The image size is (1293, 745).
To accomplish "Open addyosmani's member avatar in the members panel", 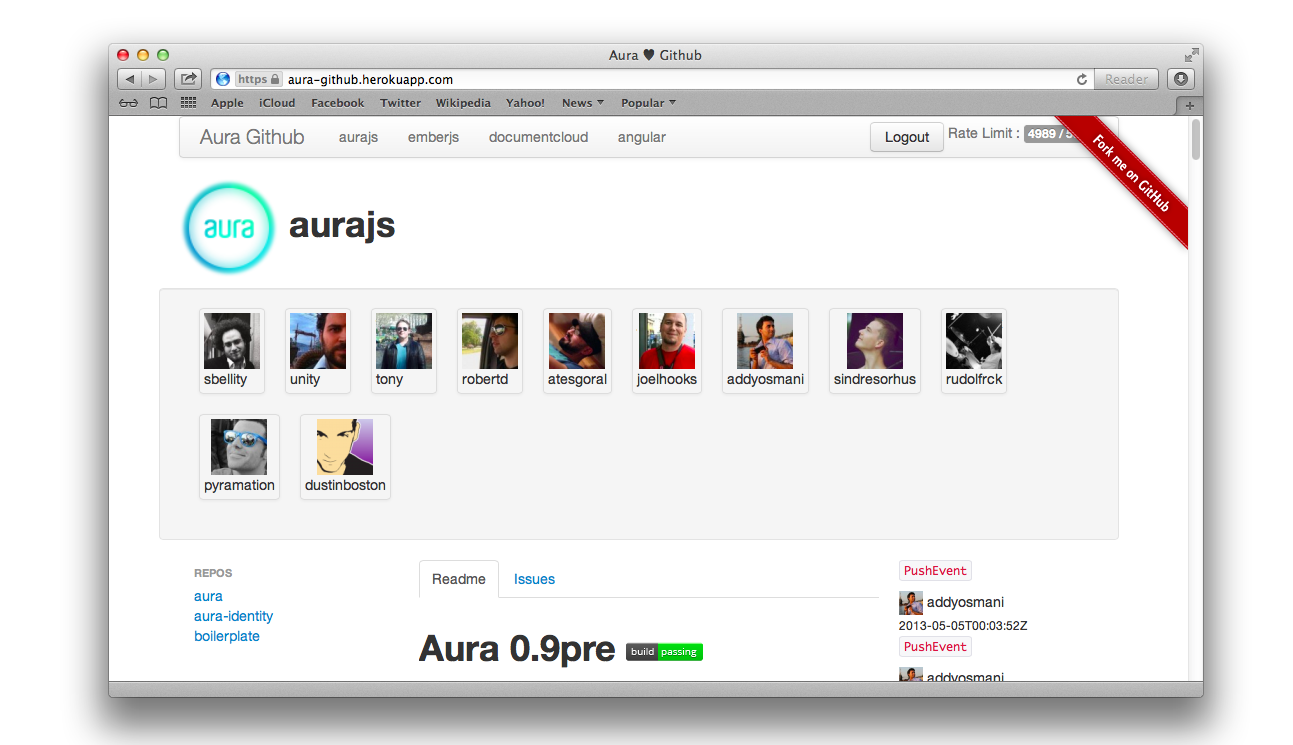I will tap(765, 341).
